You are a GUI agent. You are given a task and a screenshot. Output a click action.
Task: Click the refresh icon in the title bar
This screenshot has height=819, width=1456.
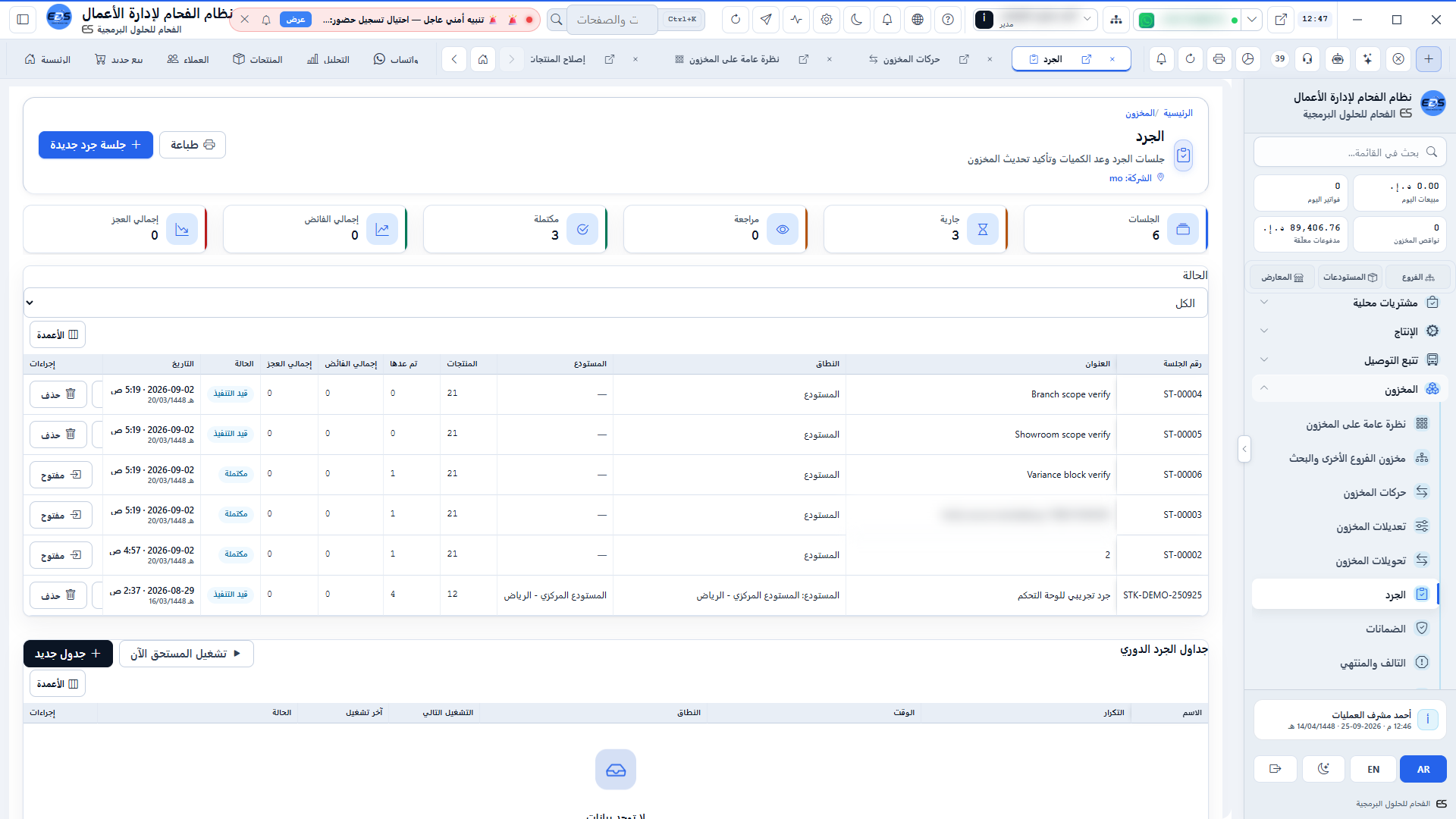tap(736, 20)
